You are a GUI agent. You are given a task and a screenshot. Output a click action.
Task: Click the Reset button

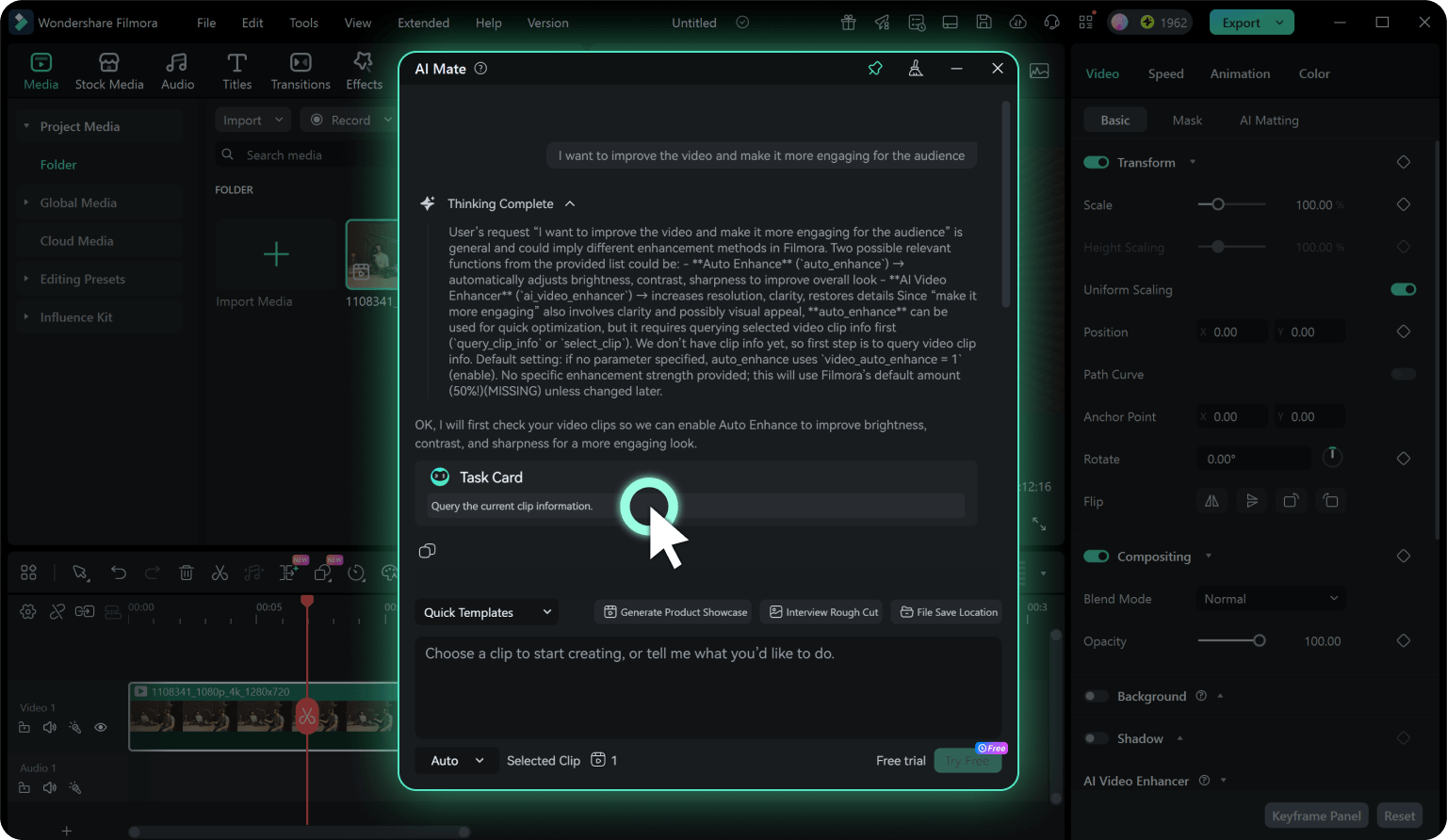click(1399, 816)
